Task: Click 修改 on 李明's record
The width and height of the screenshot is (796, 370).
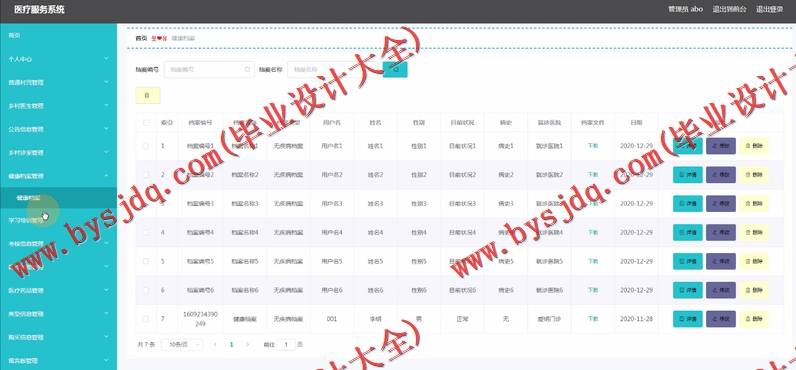Action: pos(721,319)
